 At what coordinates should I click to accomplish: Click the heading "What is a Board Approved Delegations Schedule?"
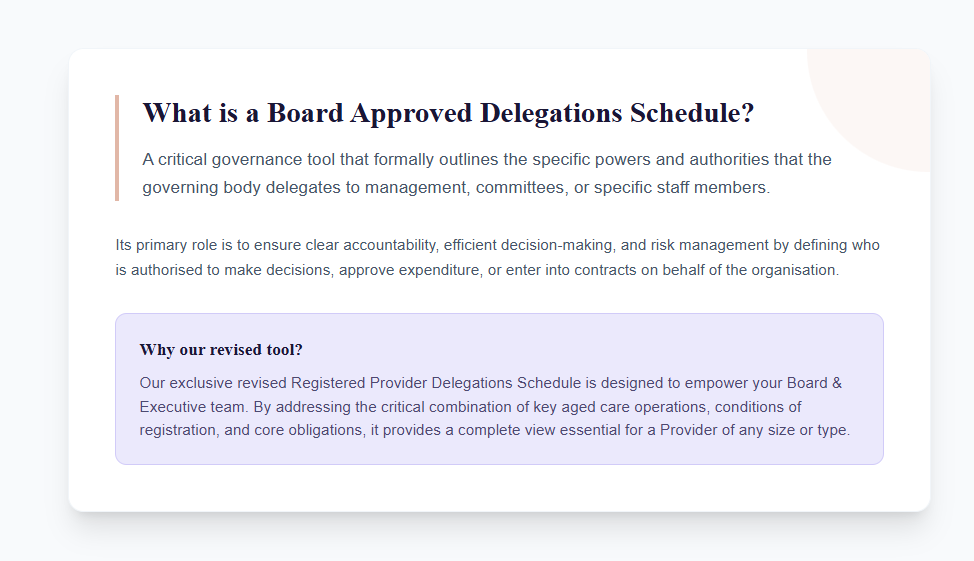pyautogui.click(x=448, y=113)
